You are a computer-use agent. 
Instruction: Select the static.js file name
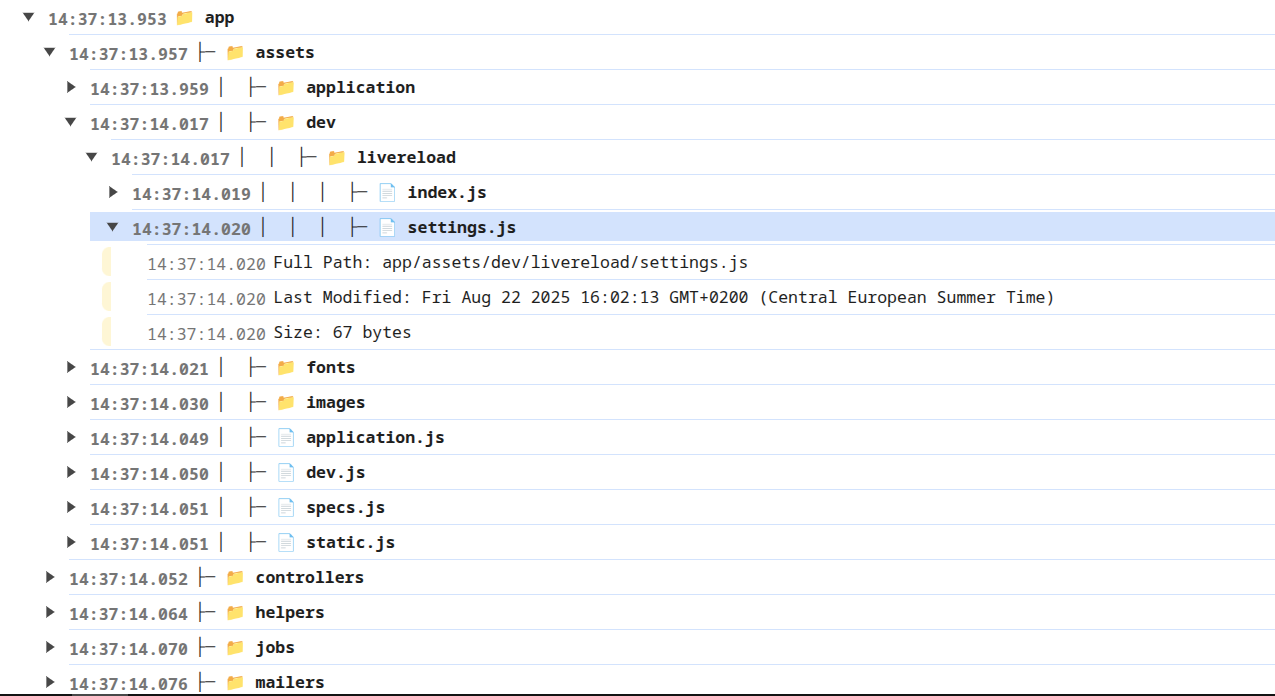coord(350,543)
